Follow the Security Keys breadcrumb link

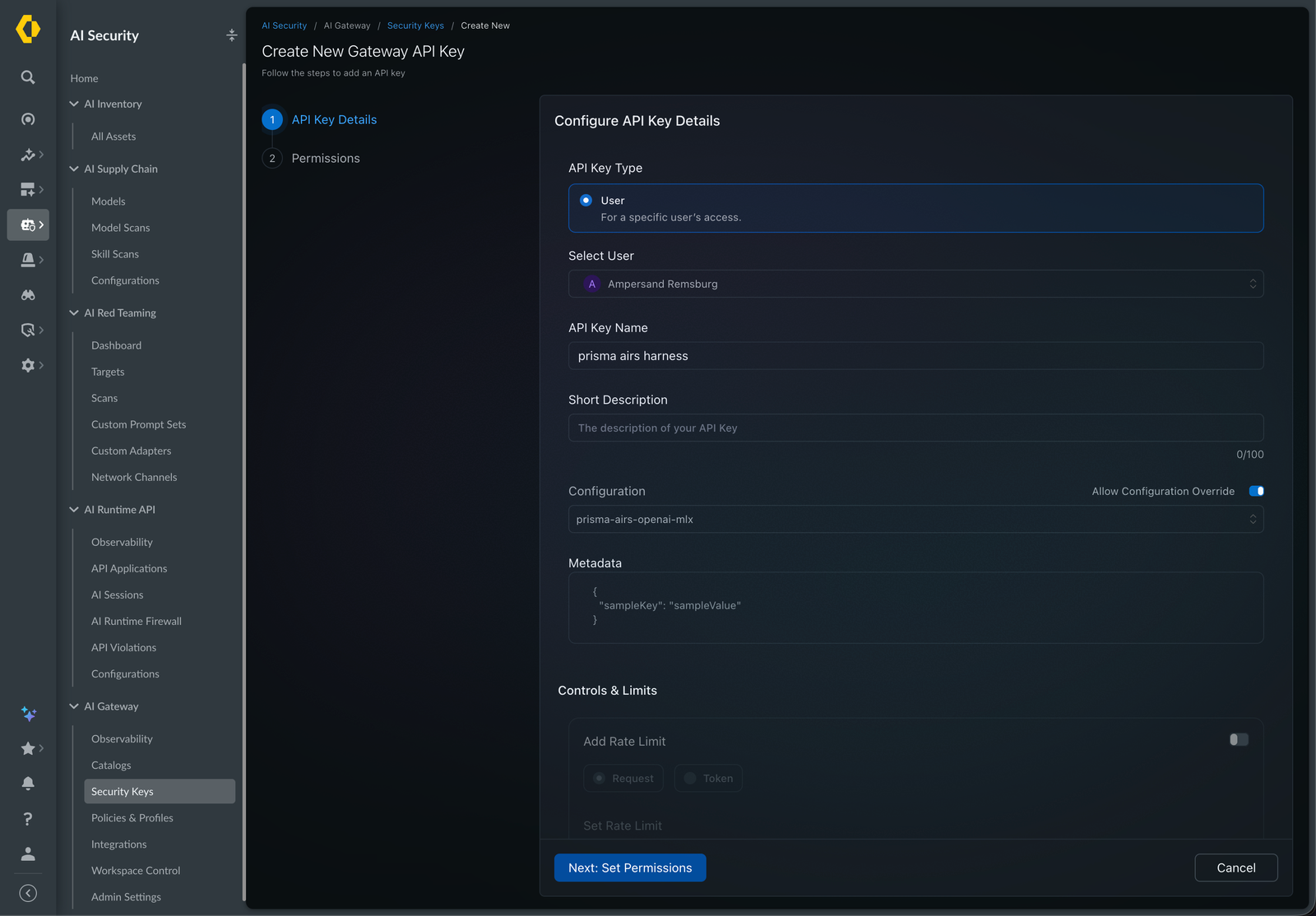pyautogui.click(x=415, y=25)
